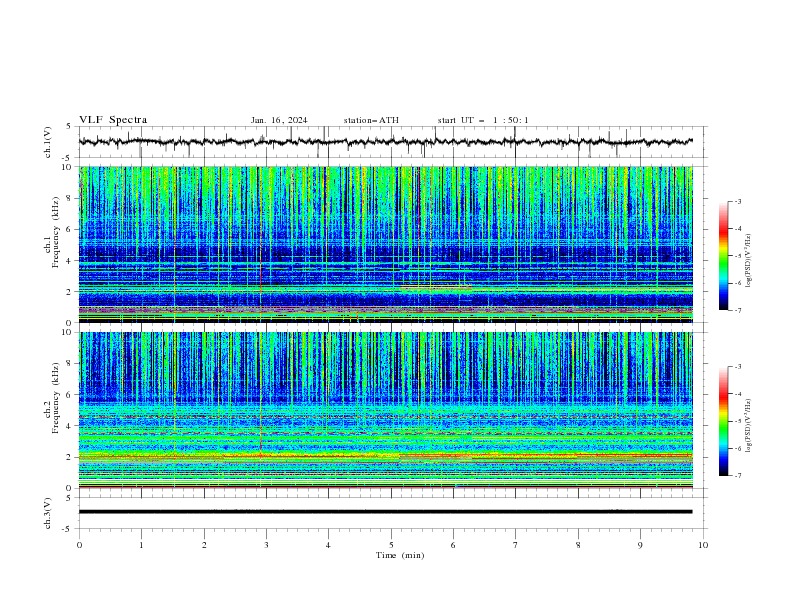Click the time axis tick label "2"
Screen dimensions: 792x612
204,545
